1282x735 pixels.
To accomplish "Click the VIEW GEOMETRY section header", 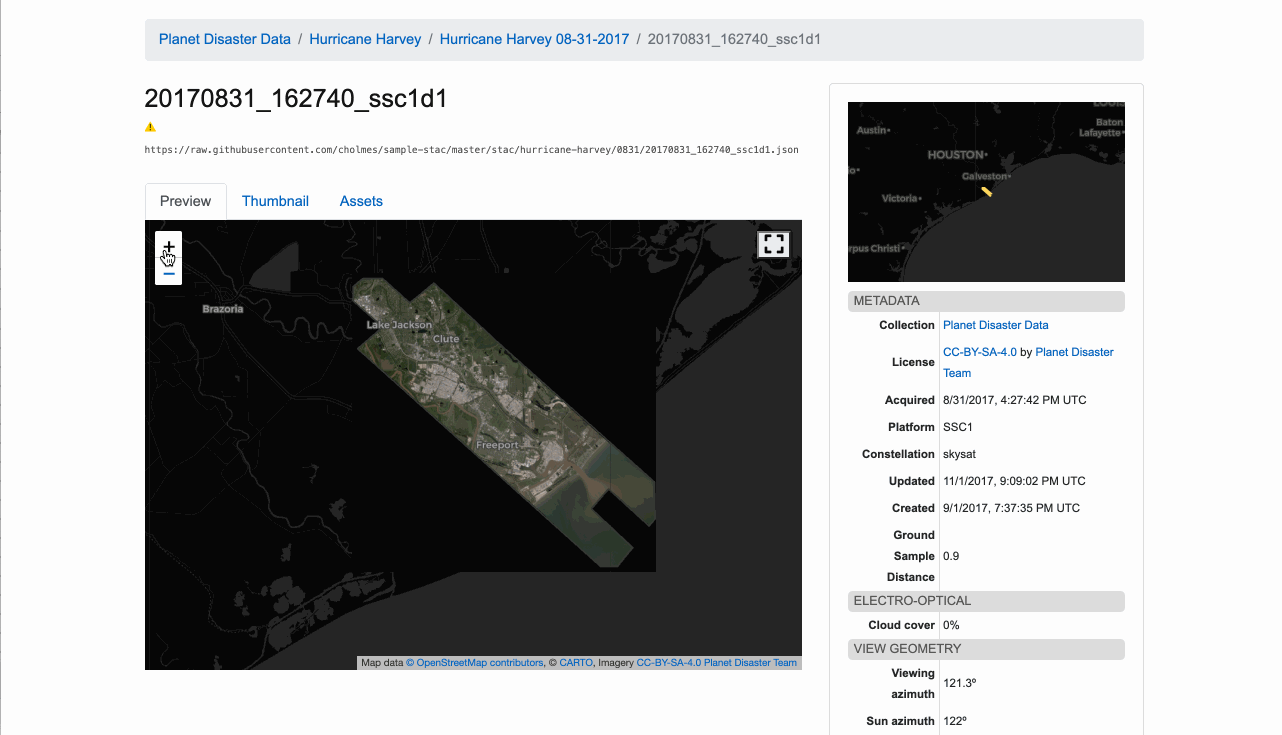I will coord(986,649).
